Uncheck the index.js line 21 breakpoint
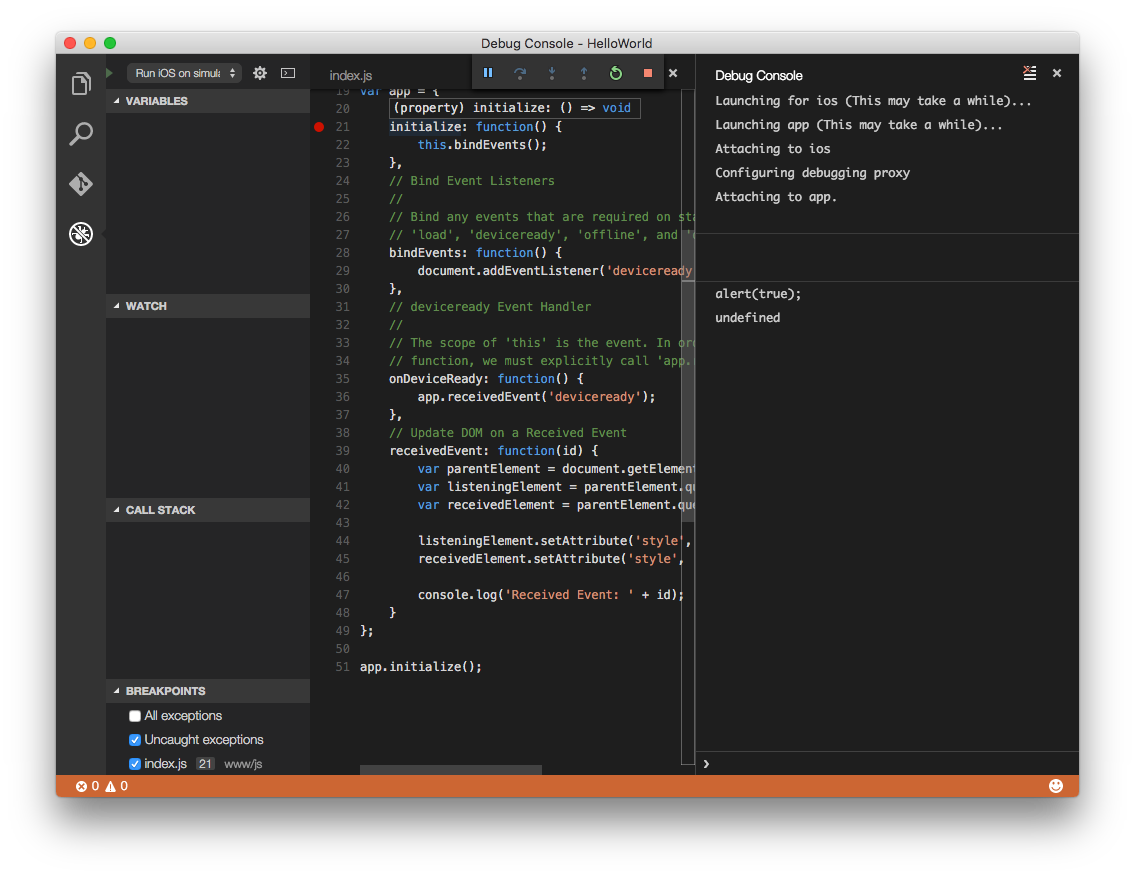This screenshot has width=1135, height=877. pos(135,764)
